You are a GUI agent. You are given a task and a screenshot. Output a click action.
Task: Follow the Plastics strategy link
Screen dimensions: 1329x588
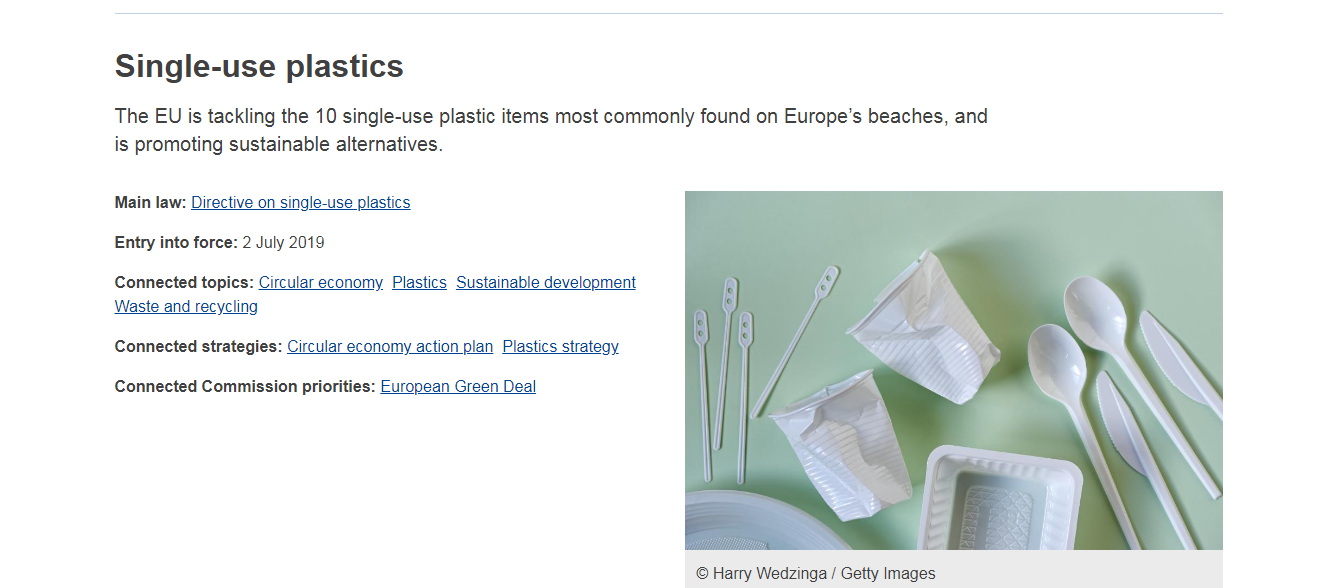point(560,347)
